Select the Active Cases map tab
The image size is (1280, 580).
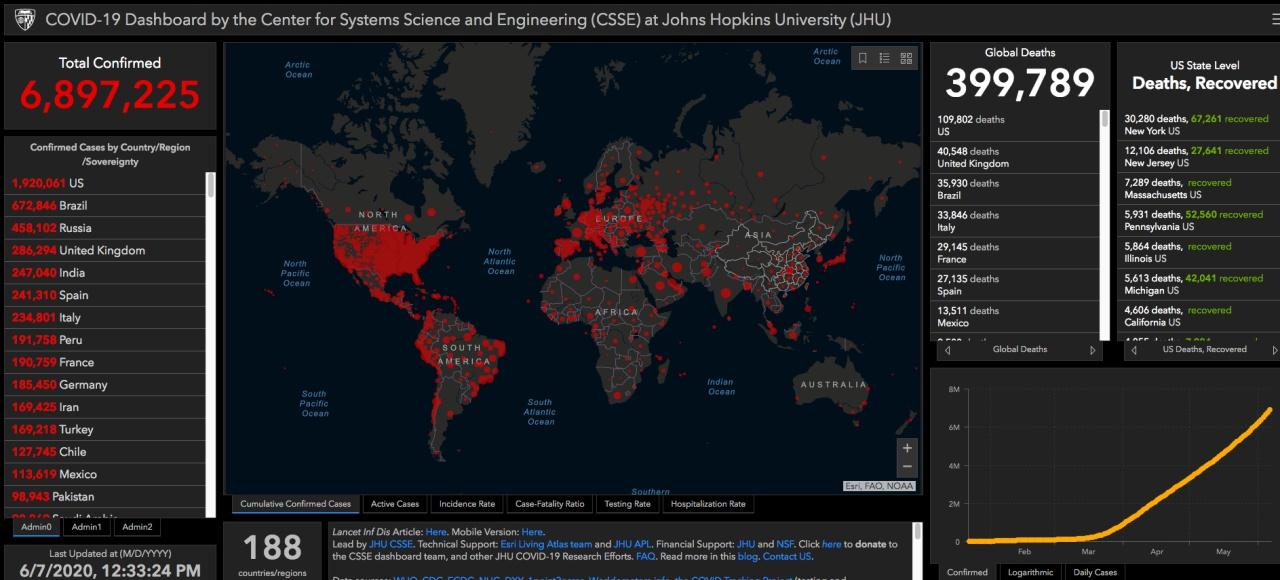coord(395,504)
